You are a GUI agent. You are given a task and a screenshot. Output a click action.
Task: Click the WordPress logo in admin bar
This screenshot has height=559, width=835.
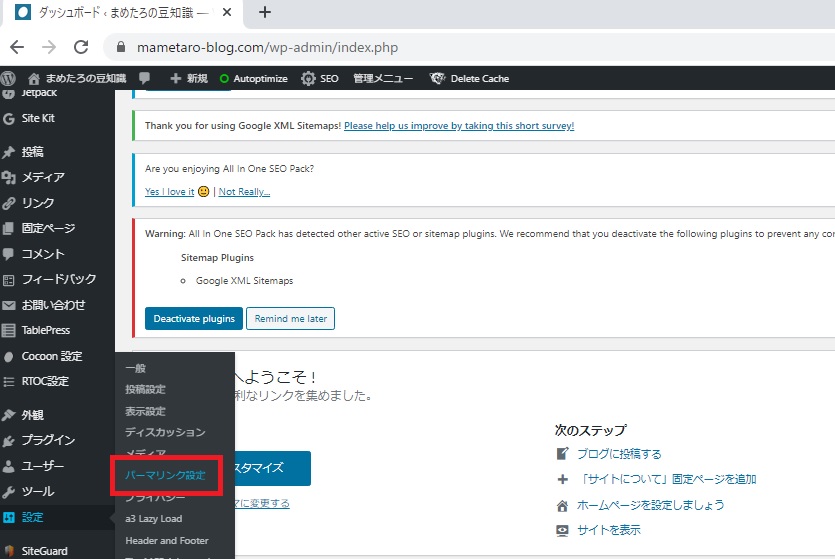click(x=8, y=78)
